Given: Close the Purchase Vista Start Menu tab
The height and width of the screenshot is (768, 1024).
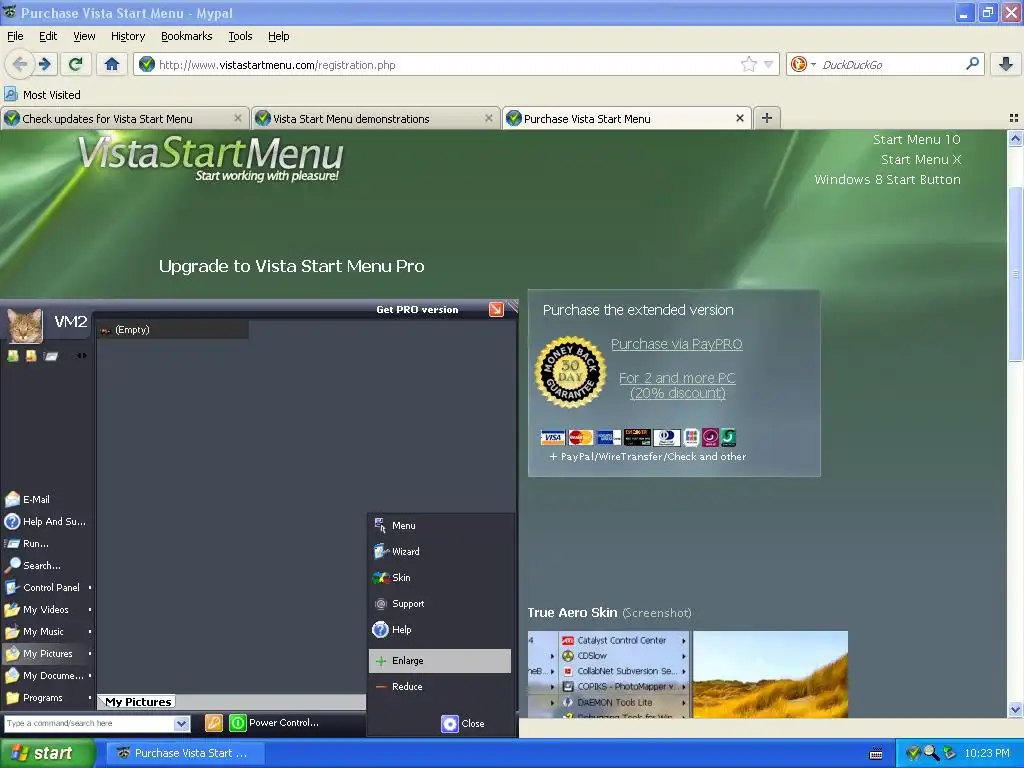Looking at the screenshot, I should pos(739,118).
